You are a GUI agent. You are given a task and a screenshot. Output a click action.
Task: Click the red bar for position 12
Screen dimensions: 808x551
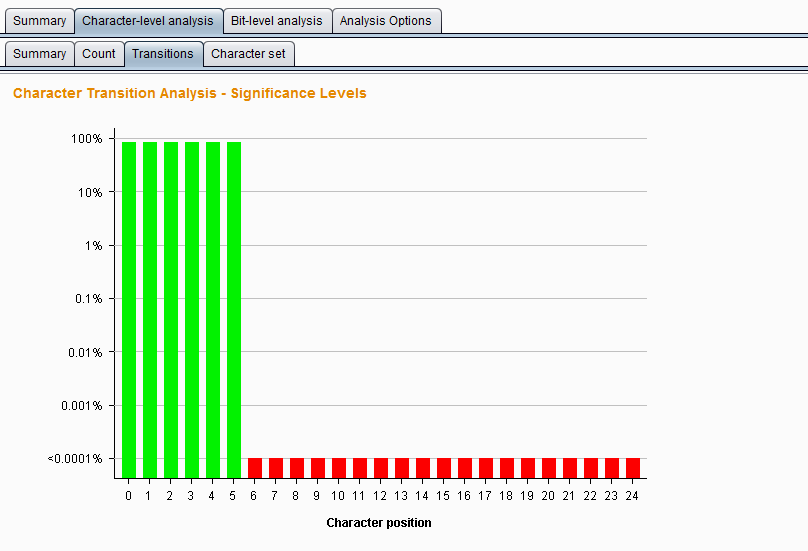[381, 468]
